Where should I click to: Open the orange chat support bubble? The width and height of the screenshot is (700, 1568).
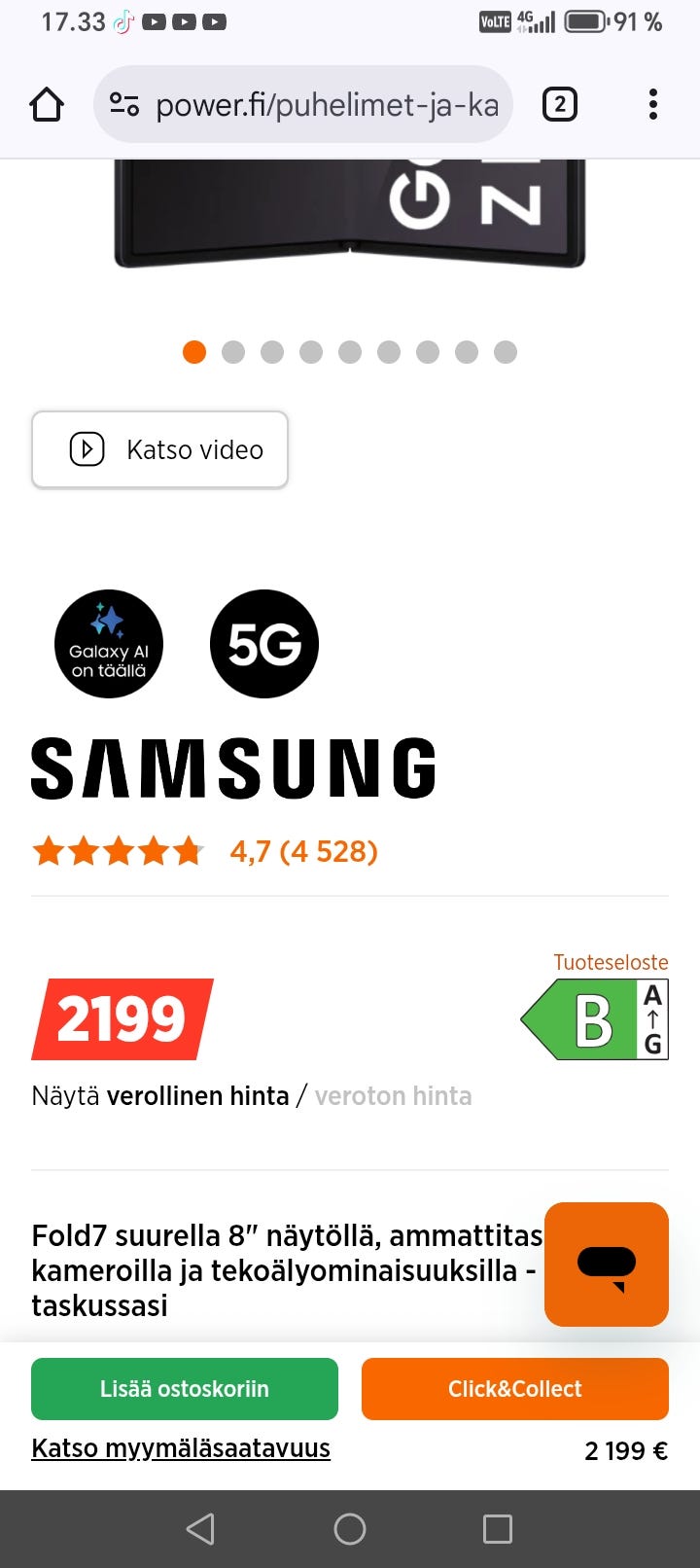607,1265
